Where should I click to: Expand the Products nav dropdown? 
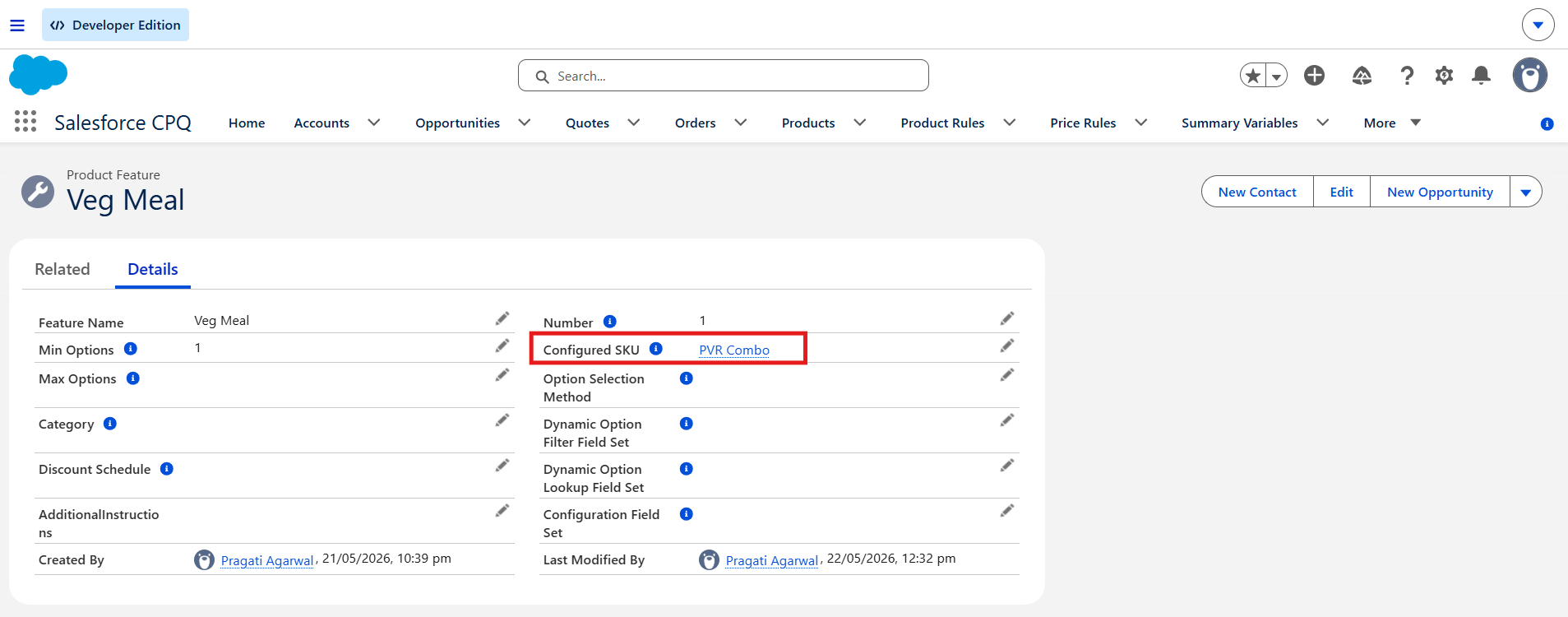[x=860, y=123]
